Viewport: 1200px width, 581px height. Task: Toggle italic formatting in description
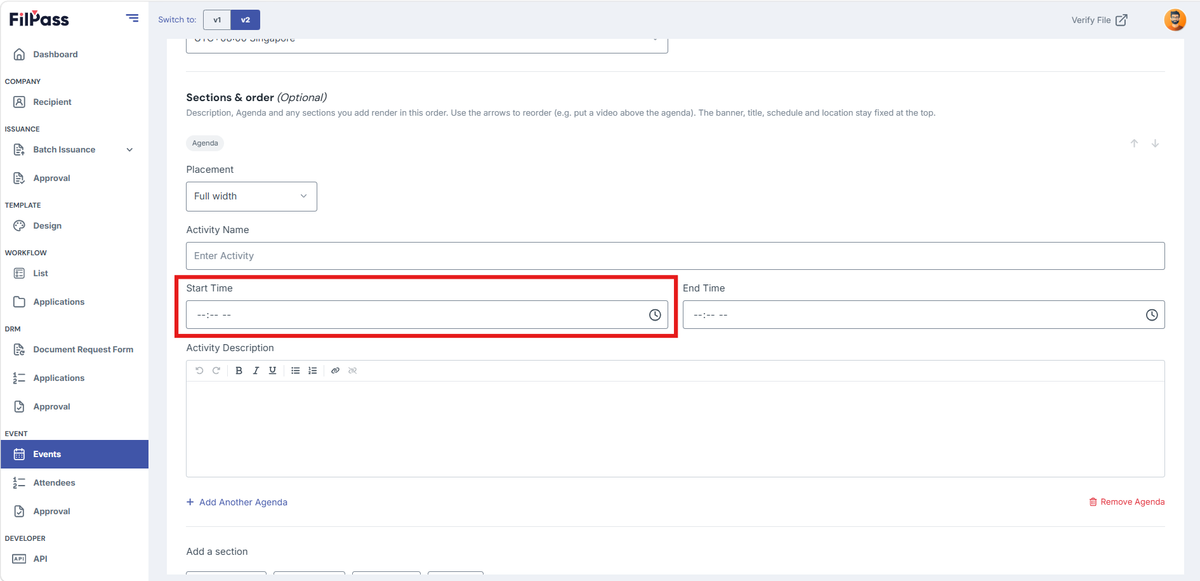[x=256, y=370]
